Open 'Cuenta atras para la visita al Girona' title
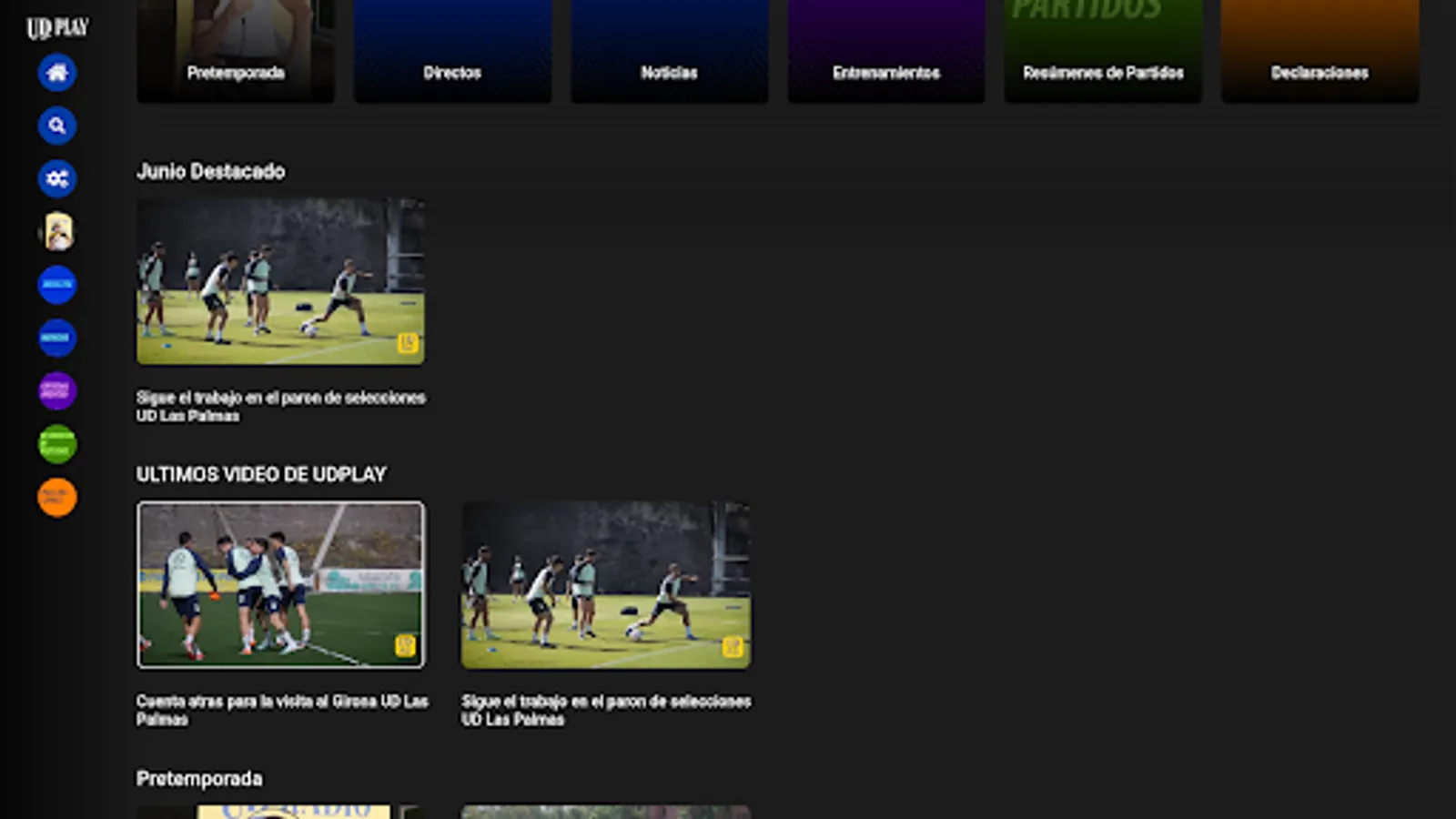 pos(282,710)
